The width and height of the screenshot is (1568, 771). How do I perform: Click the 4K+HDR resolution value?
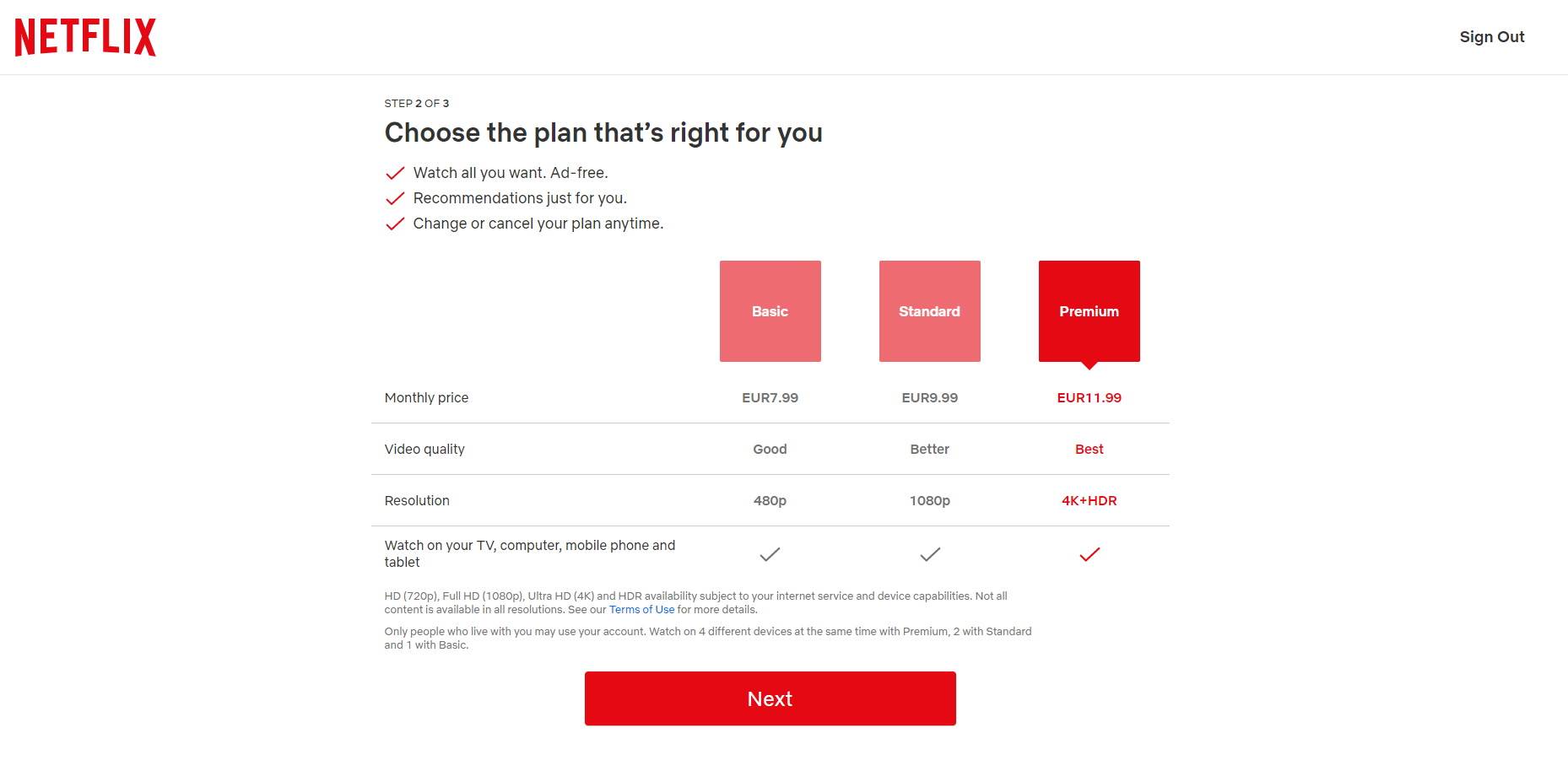1089,501
